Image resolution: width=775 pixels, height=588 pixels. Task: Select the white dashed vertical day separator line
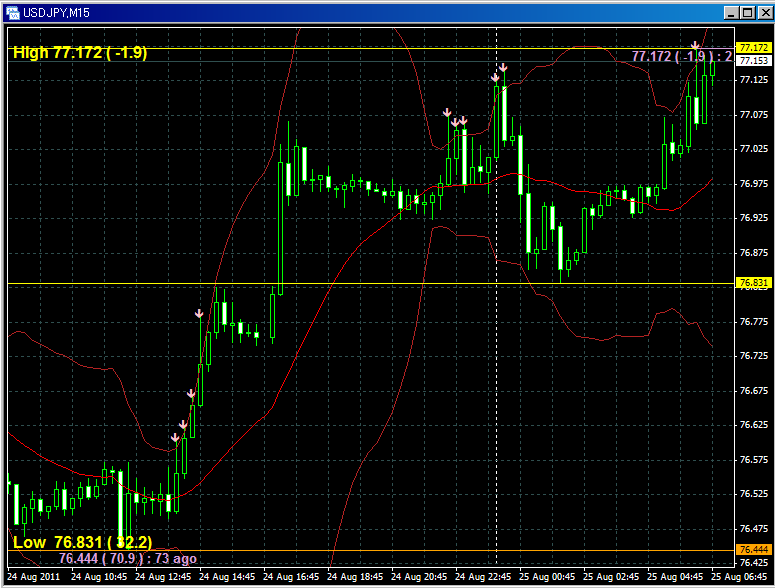[x=497, y=400]
